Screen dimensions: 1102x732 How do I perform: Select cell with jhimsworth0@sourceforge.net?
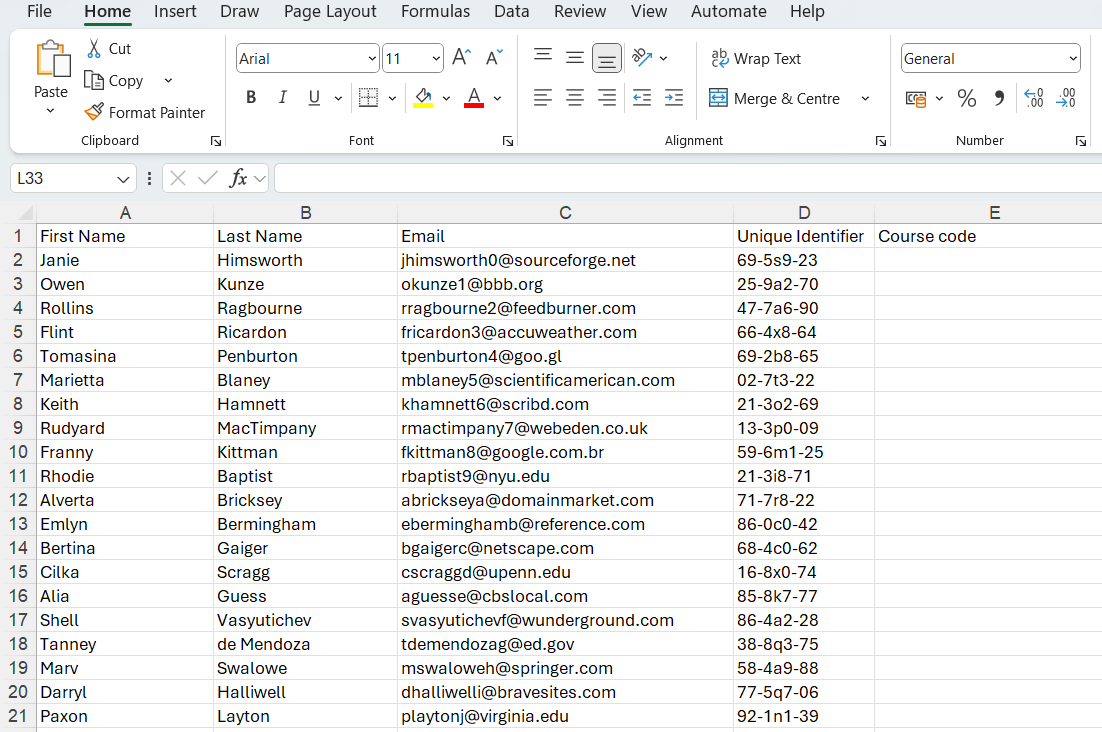coord(565,260)
